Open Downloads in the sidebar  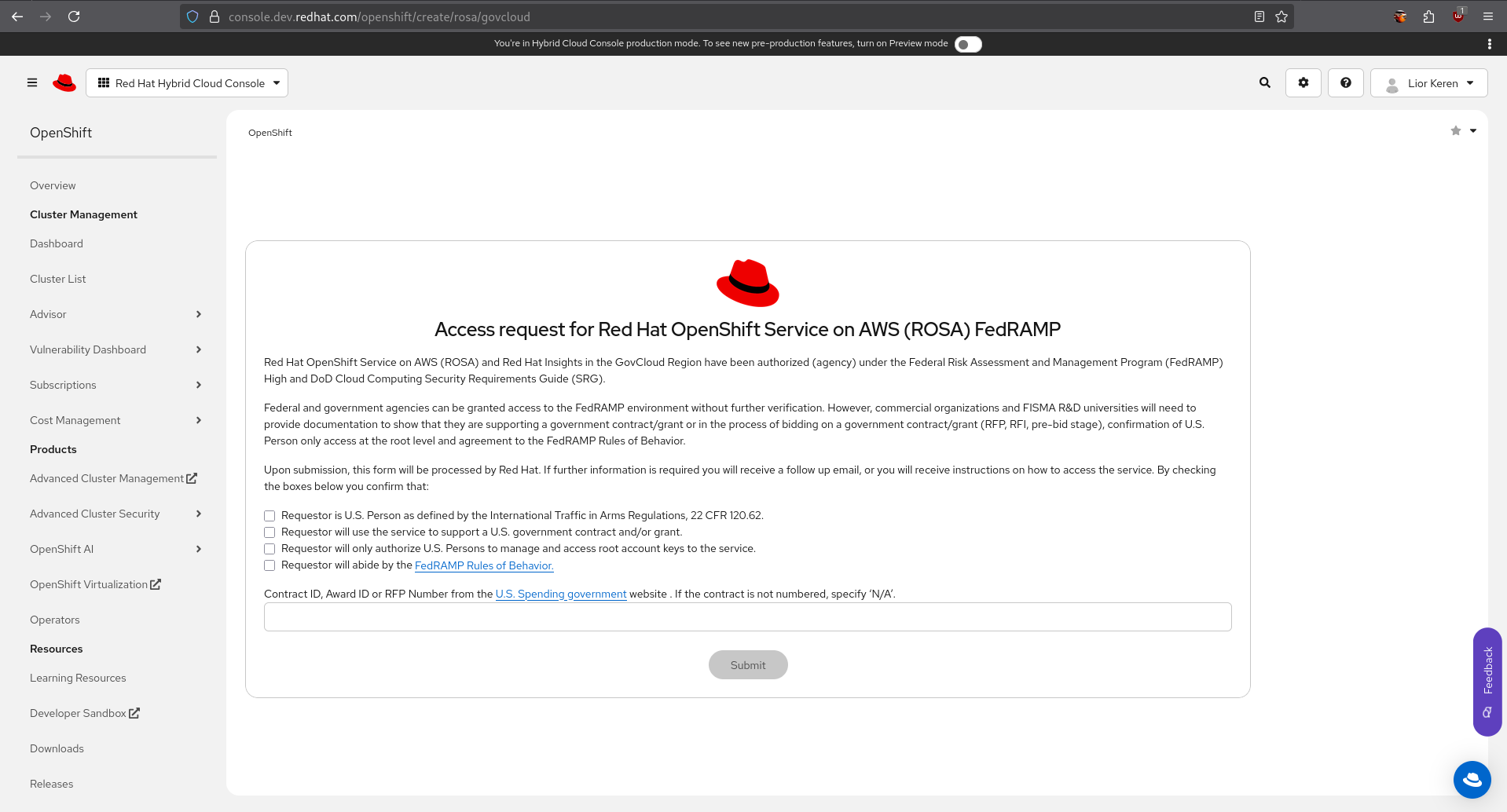(57, 748)
